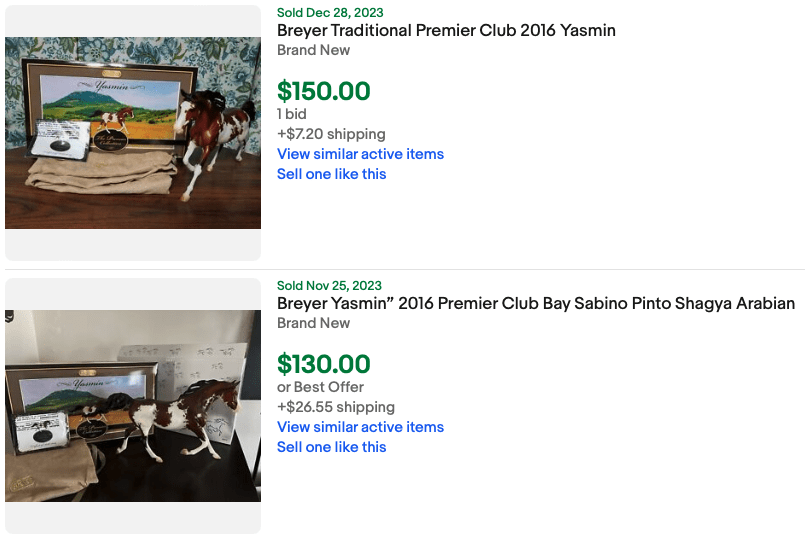Open the "Breyer Traditional Premier Club 2016 Yasmin" listing title
805x541 pixels.
pyautogui.click(x=446, y=31)
